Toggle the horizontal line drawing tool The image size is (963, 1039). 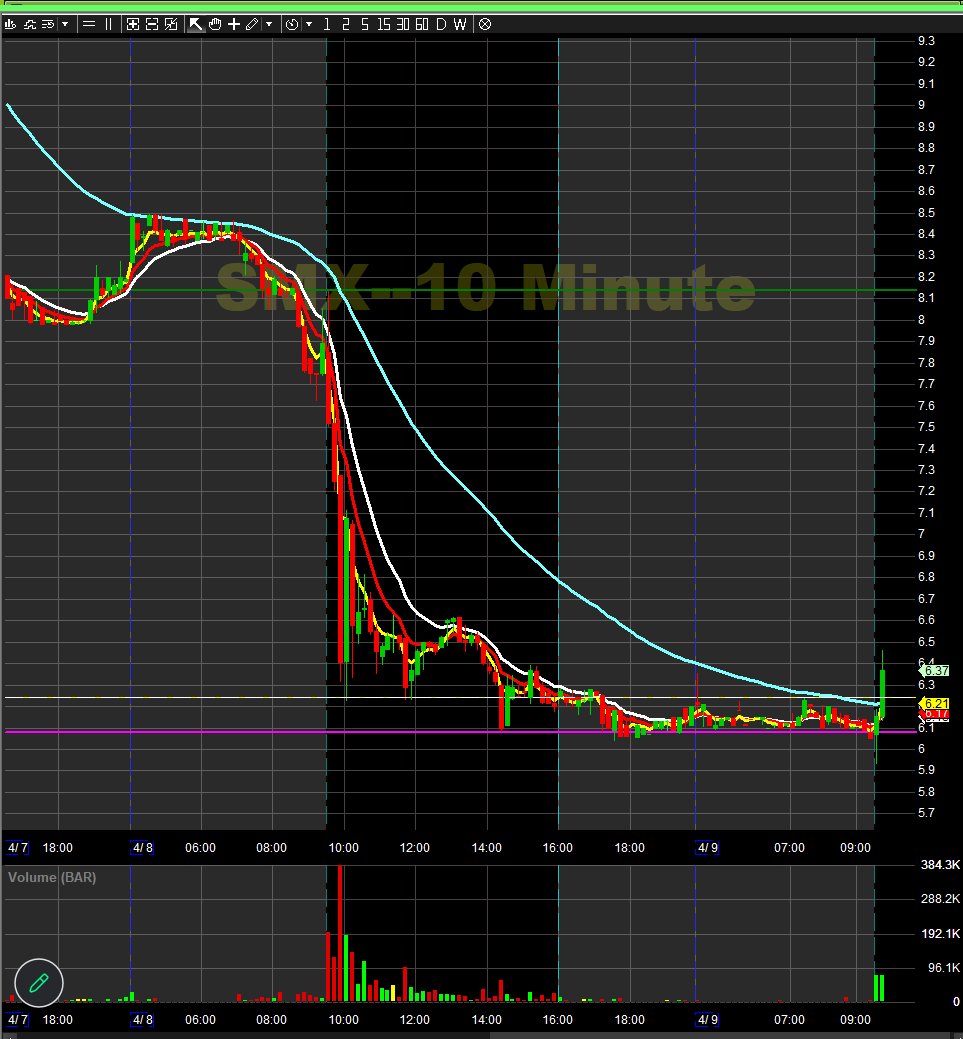(87, 24)
